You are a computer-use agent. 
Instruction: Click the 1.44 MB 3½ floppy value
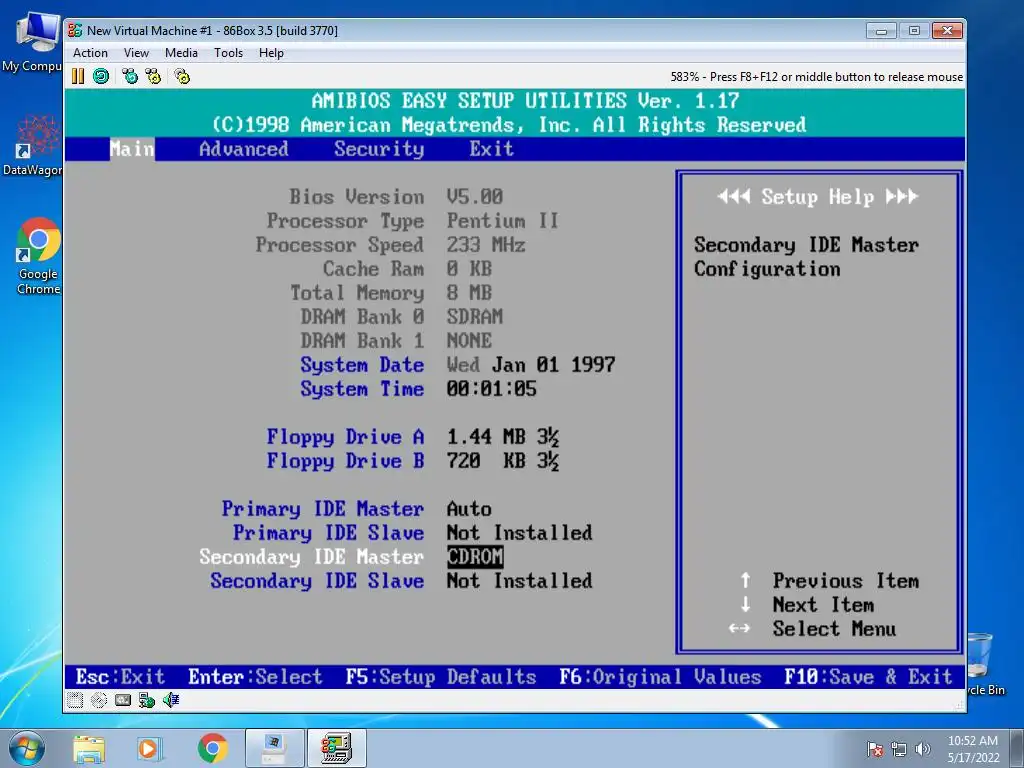[x=503, y=436]
